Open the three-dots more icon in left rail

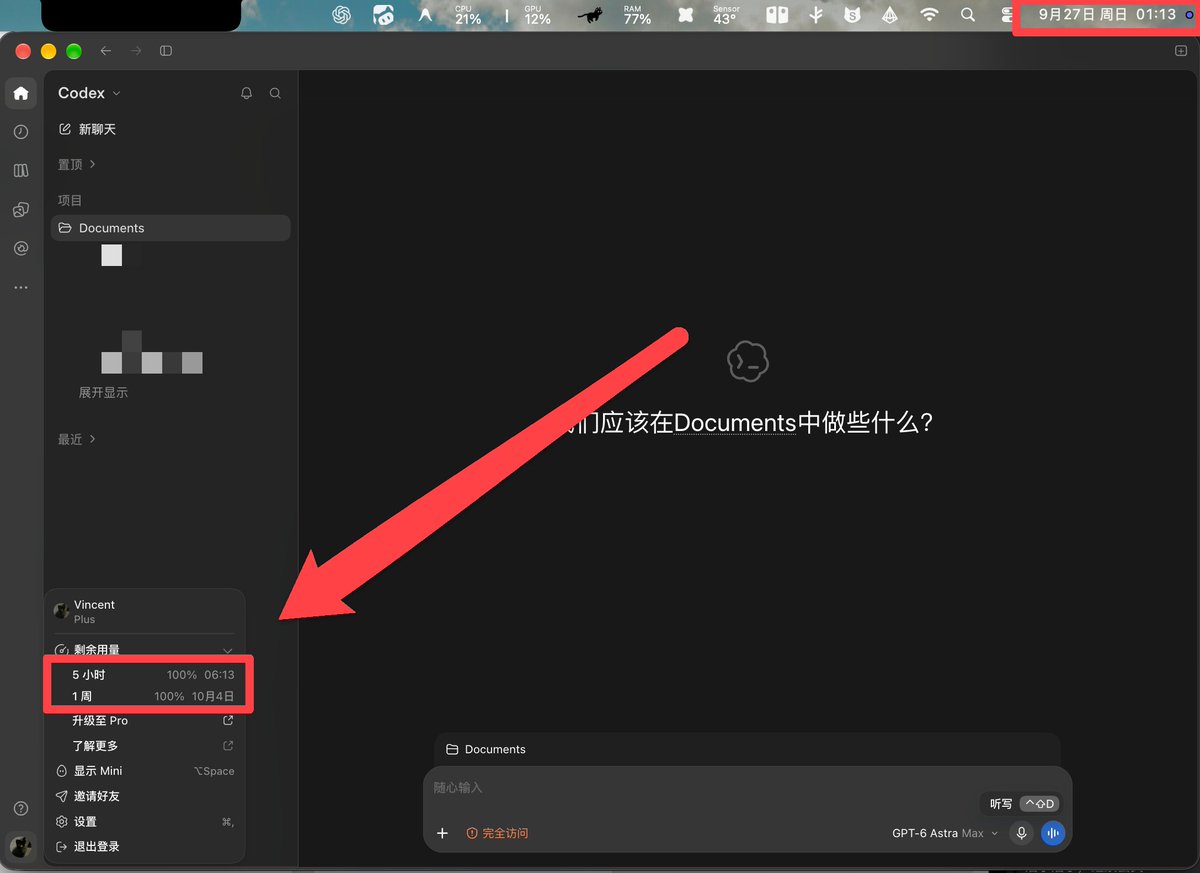21,288
